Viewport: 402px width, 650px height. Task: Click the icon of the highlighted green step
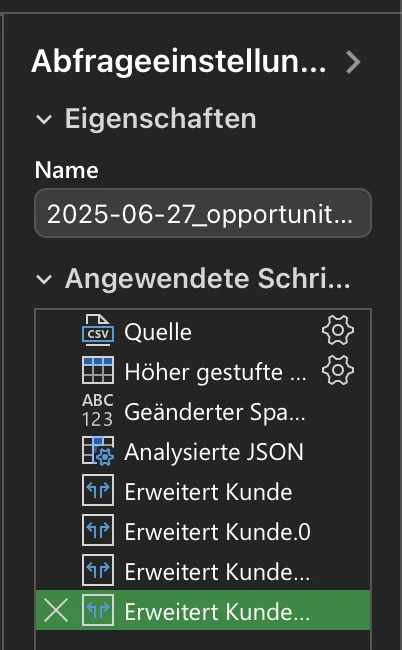click(x=98, y=610)
